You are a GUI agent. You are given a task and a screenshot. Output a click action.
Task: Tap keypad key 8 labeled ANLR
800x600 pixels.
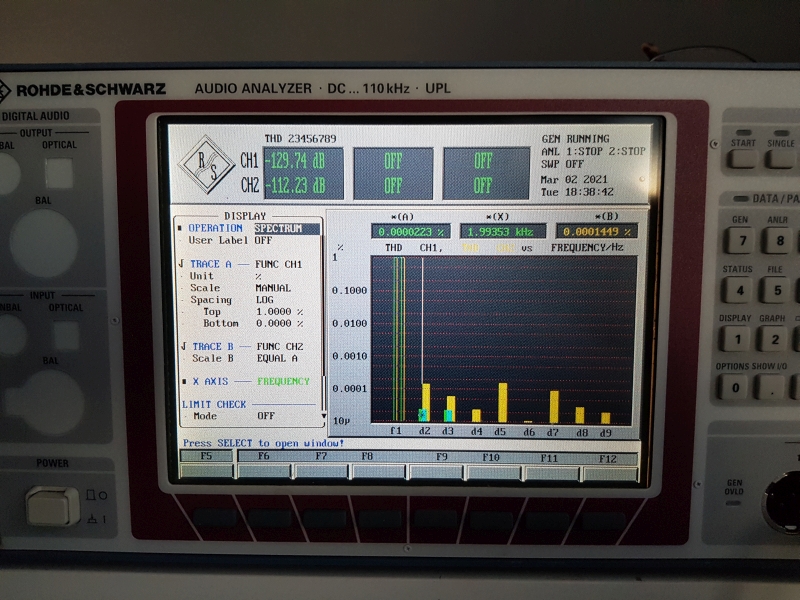click(780, 240)
